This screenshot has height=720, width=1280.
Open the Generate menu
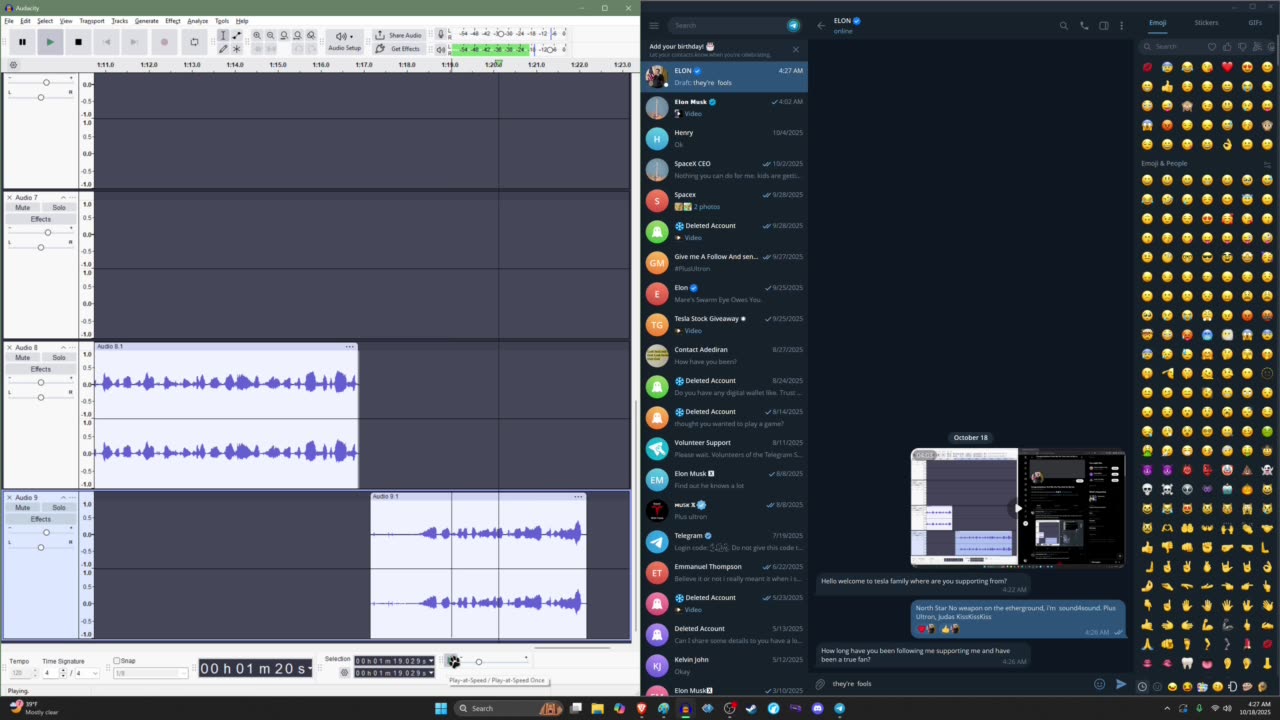click(x=146, y=21)
